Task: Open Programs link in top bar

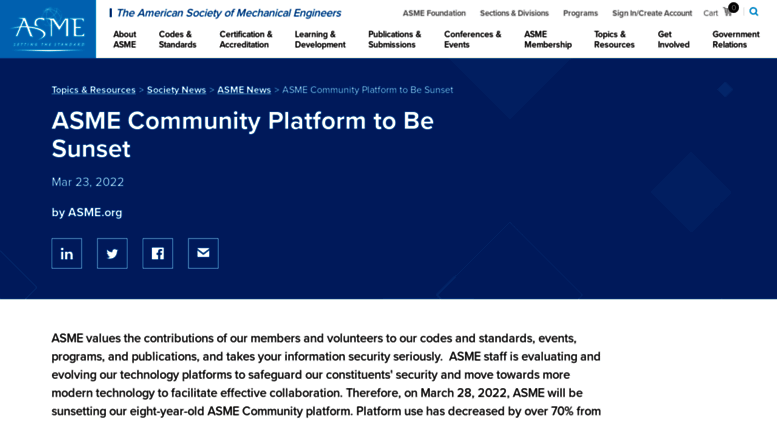Action: (580, 13)
